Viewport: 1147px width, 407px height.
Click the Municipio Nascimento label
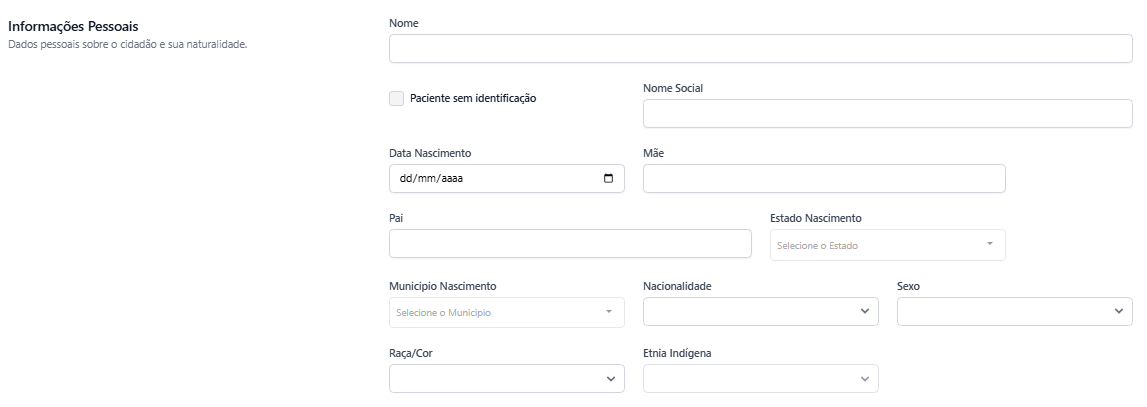pyautogui.click(x=443, y=285)
